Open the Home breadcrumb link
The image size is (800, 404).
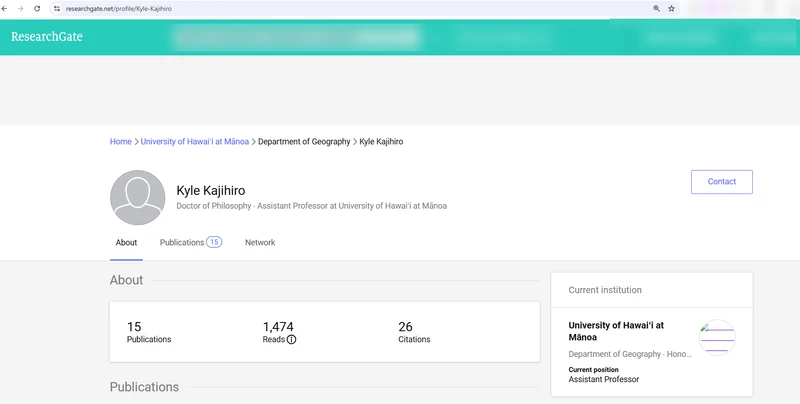point(121,142)
